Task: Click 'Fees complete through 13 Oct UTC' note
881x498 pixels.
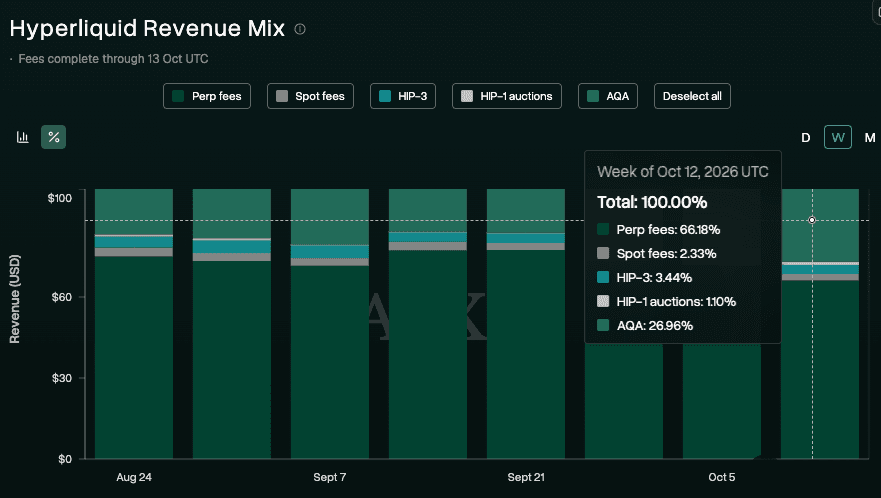Action: (113, 59)
